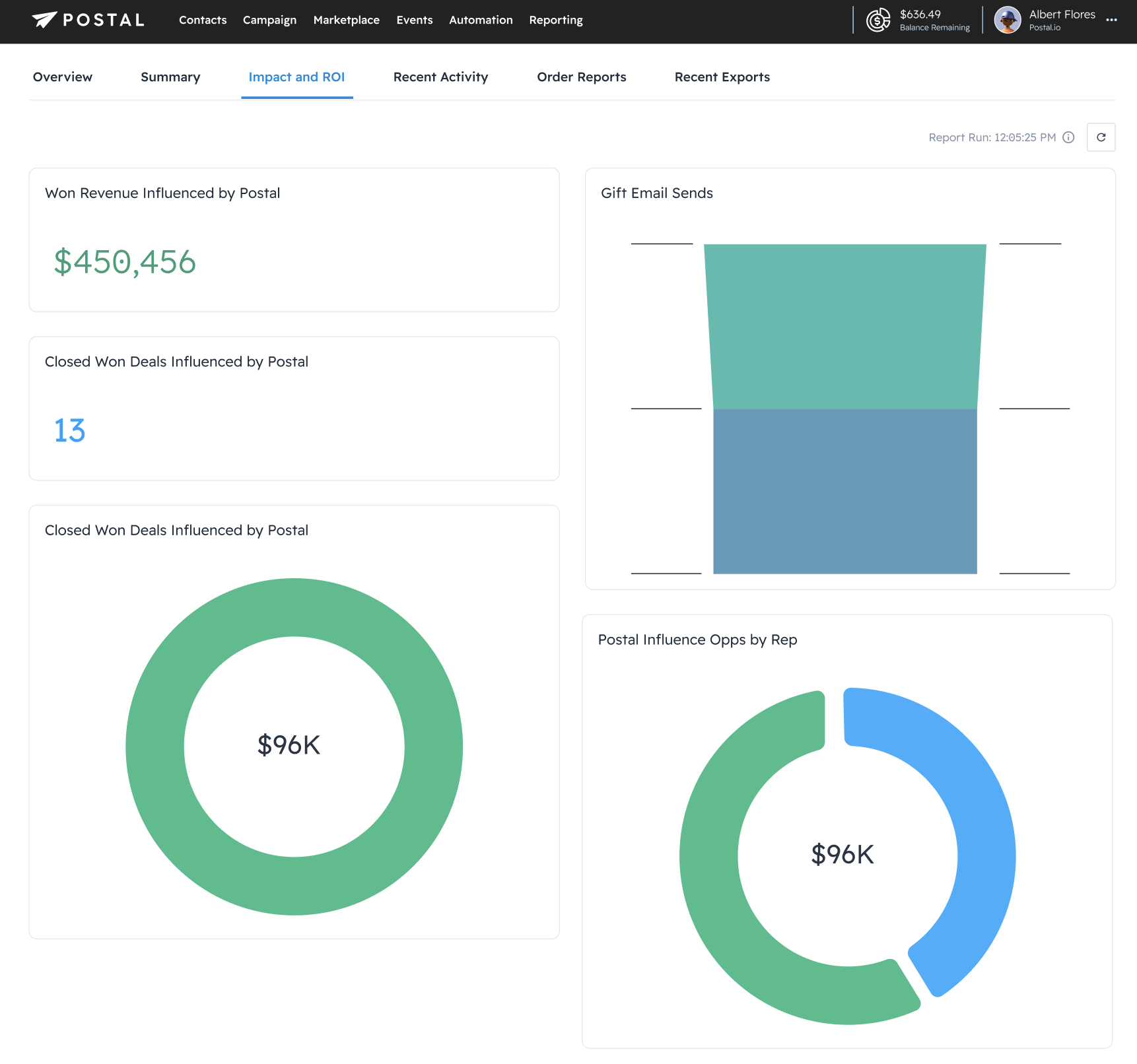Switch to the Overview tab
Viewport: 1137px width, 1064px height.
click(63, 77)
